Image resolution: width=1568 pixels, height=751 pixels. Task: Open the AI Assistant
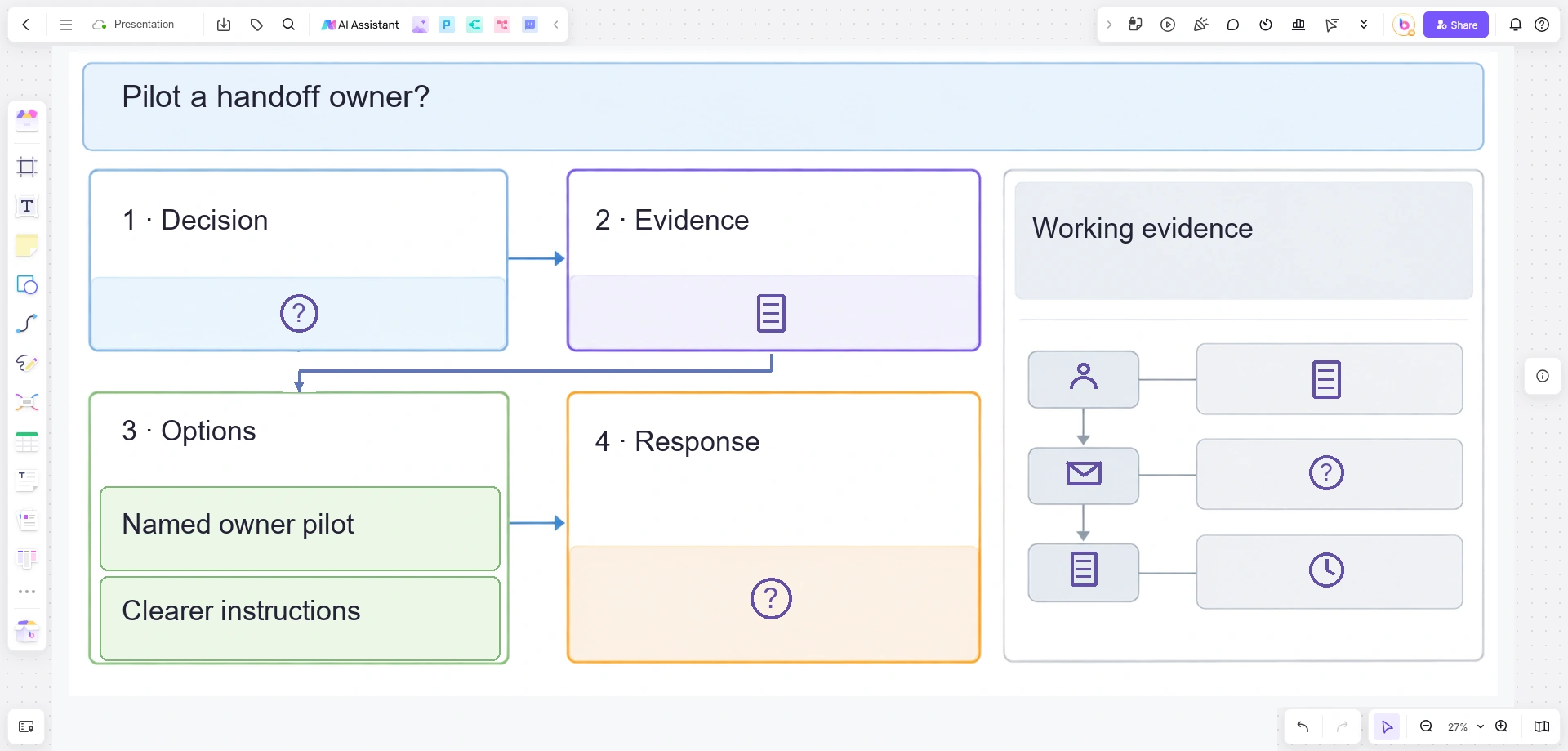click(360, 25)
